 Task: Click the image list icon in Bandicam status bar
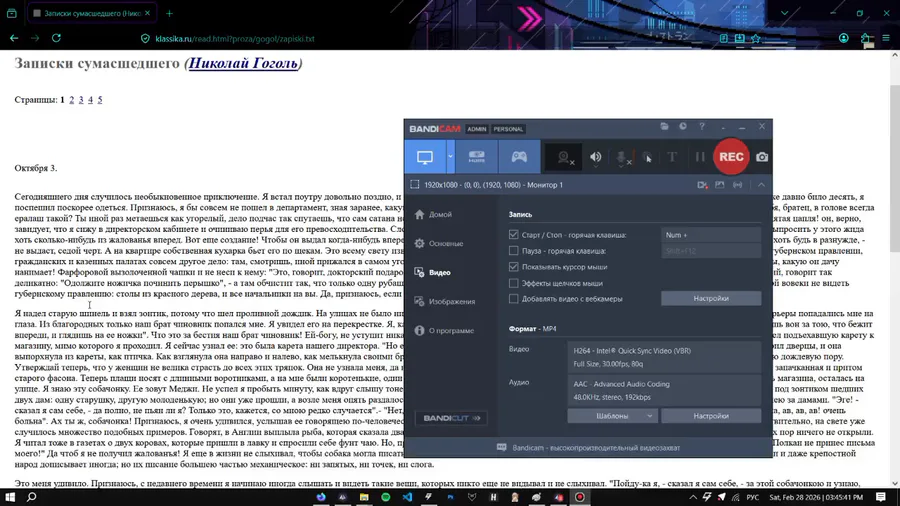coord(720,185)
